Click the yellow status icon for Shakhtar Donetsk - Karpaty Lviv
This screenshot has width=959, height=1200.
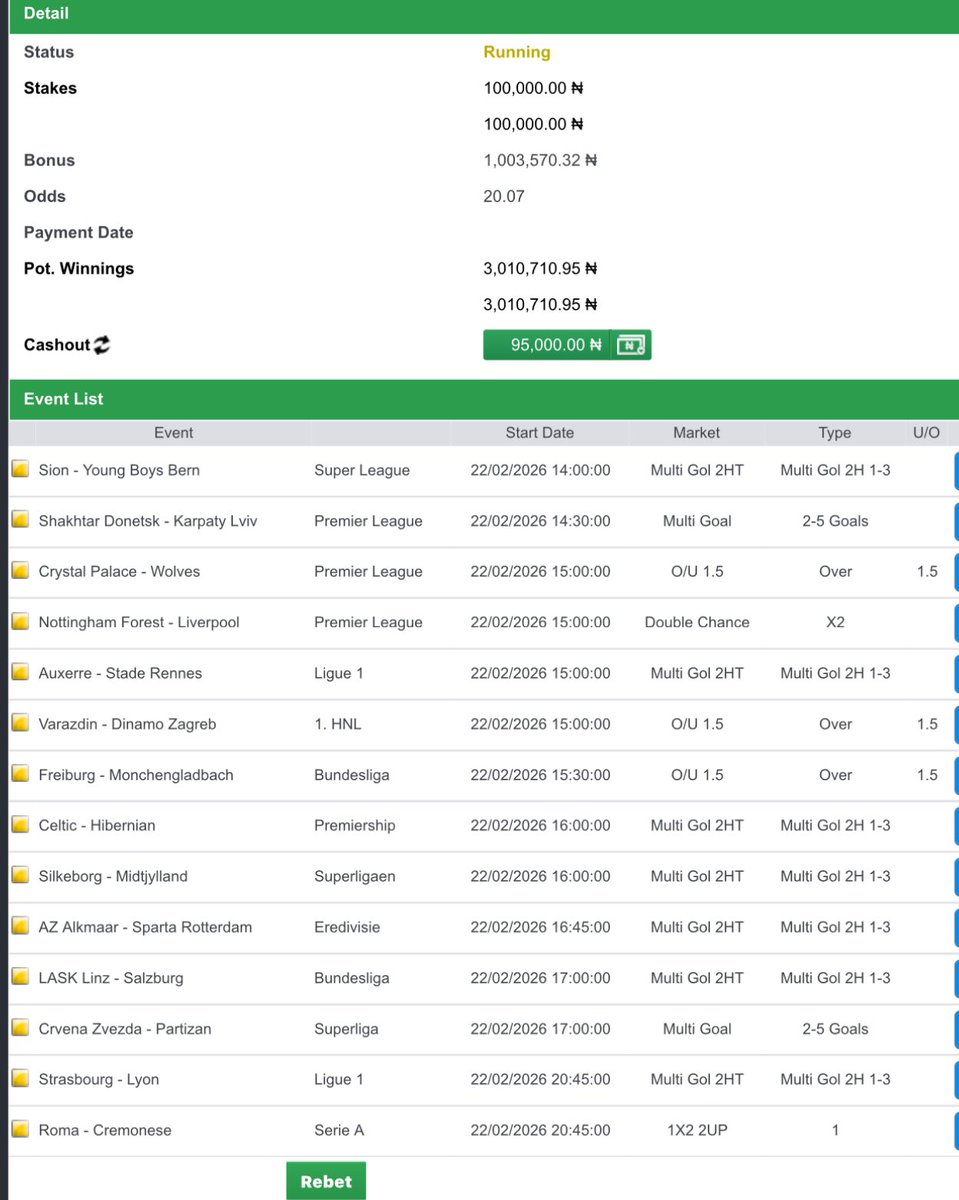point(20,520)
